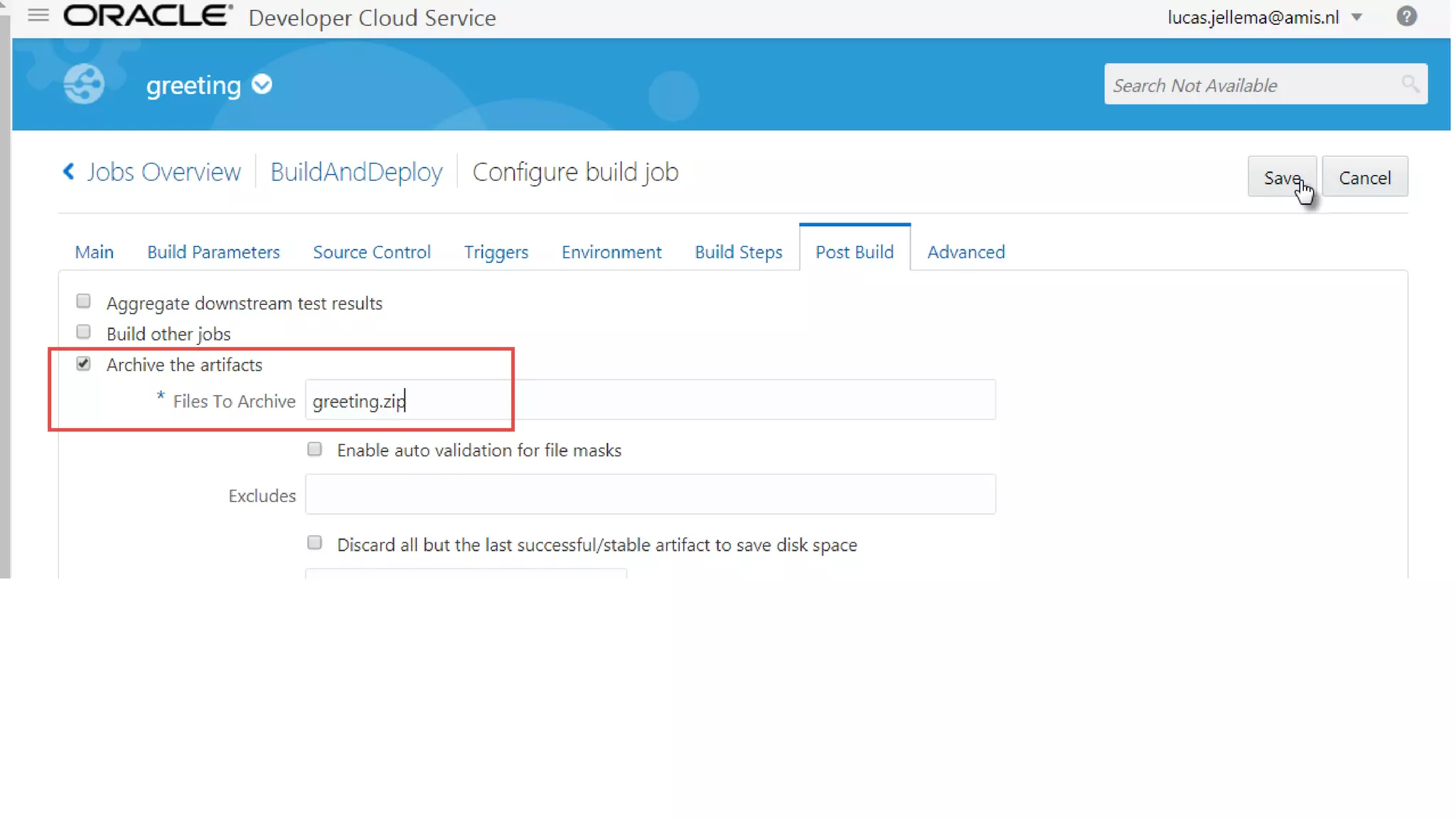Switch to the Build Steps tab
Viewport: 1456px width, 819px height.
[x=738, y=252]
